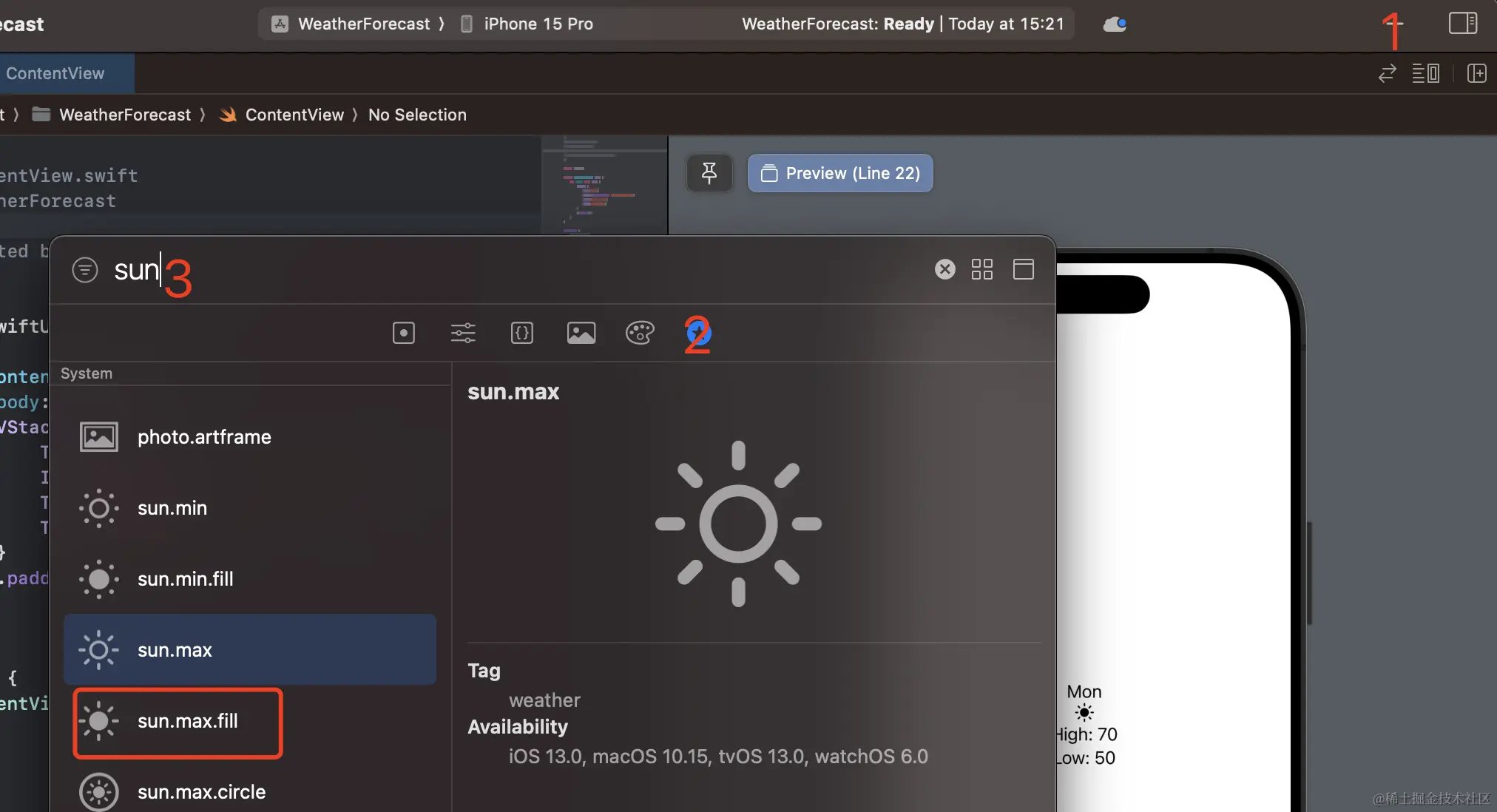
Task: Open the Code Snippets library tab
Action: click(x=522, y=333)
